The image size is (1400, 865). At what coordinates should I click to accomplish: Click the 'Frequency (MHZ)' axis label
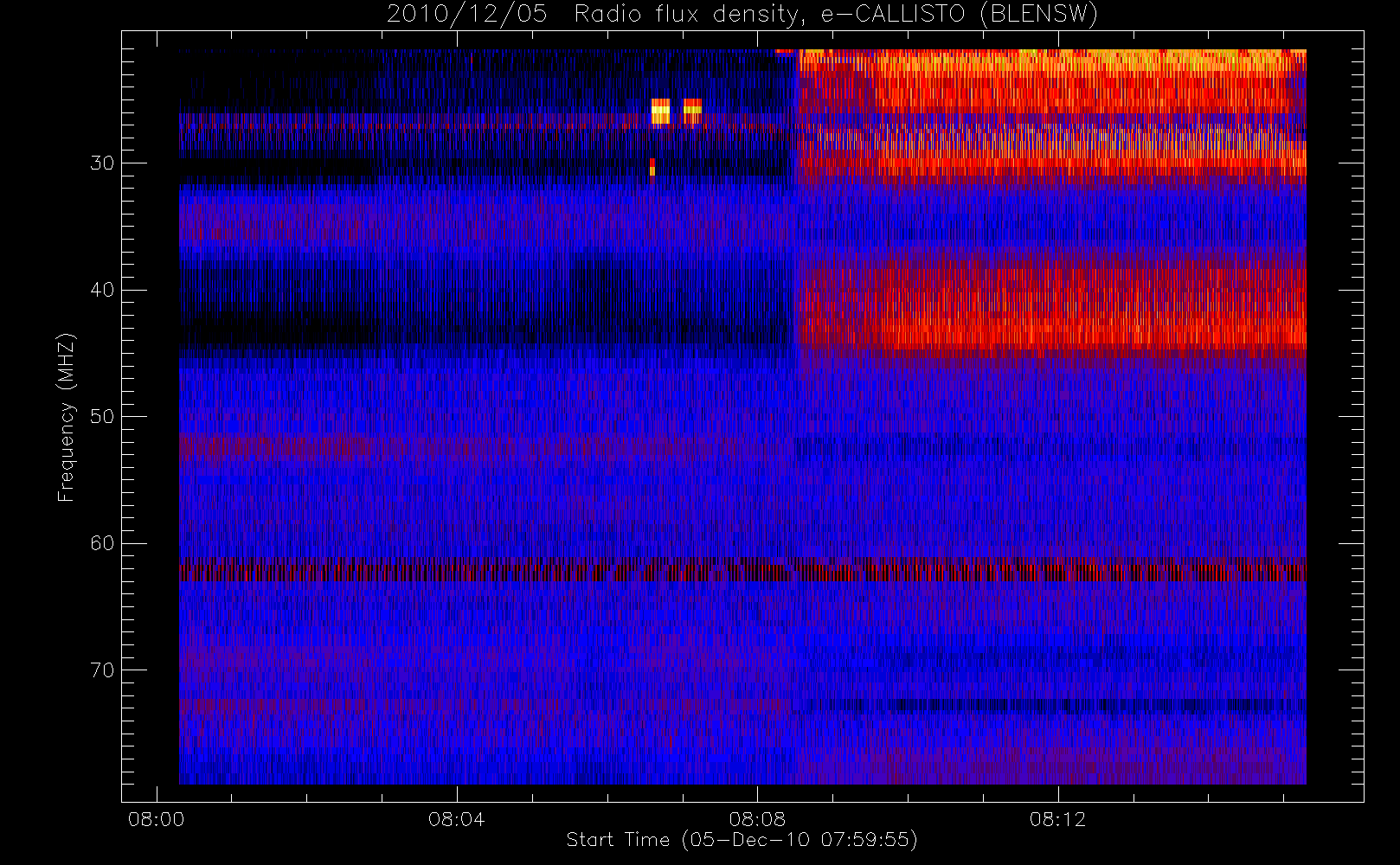[66, 417]
